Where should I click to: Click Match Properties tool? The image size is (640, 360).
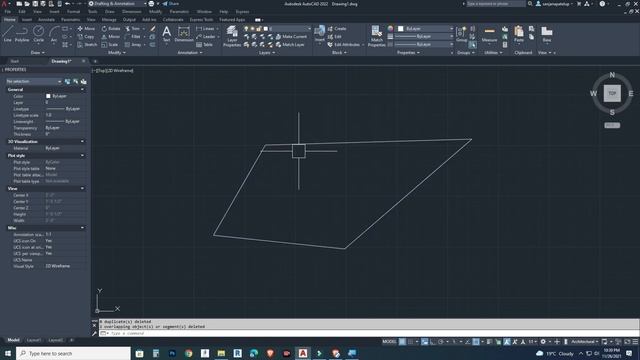(x=376, y=36)
